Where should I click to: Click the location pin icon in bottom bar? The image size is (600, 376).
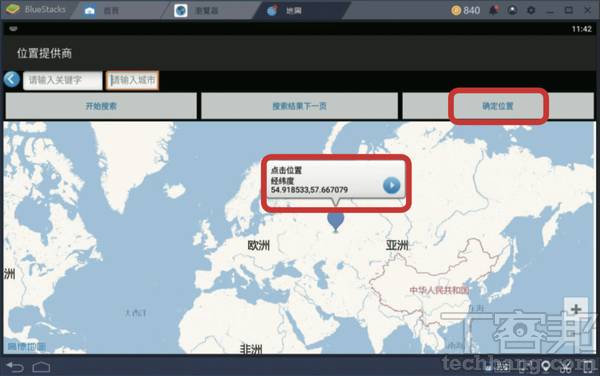[546, 366]
